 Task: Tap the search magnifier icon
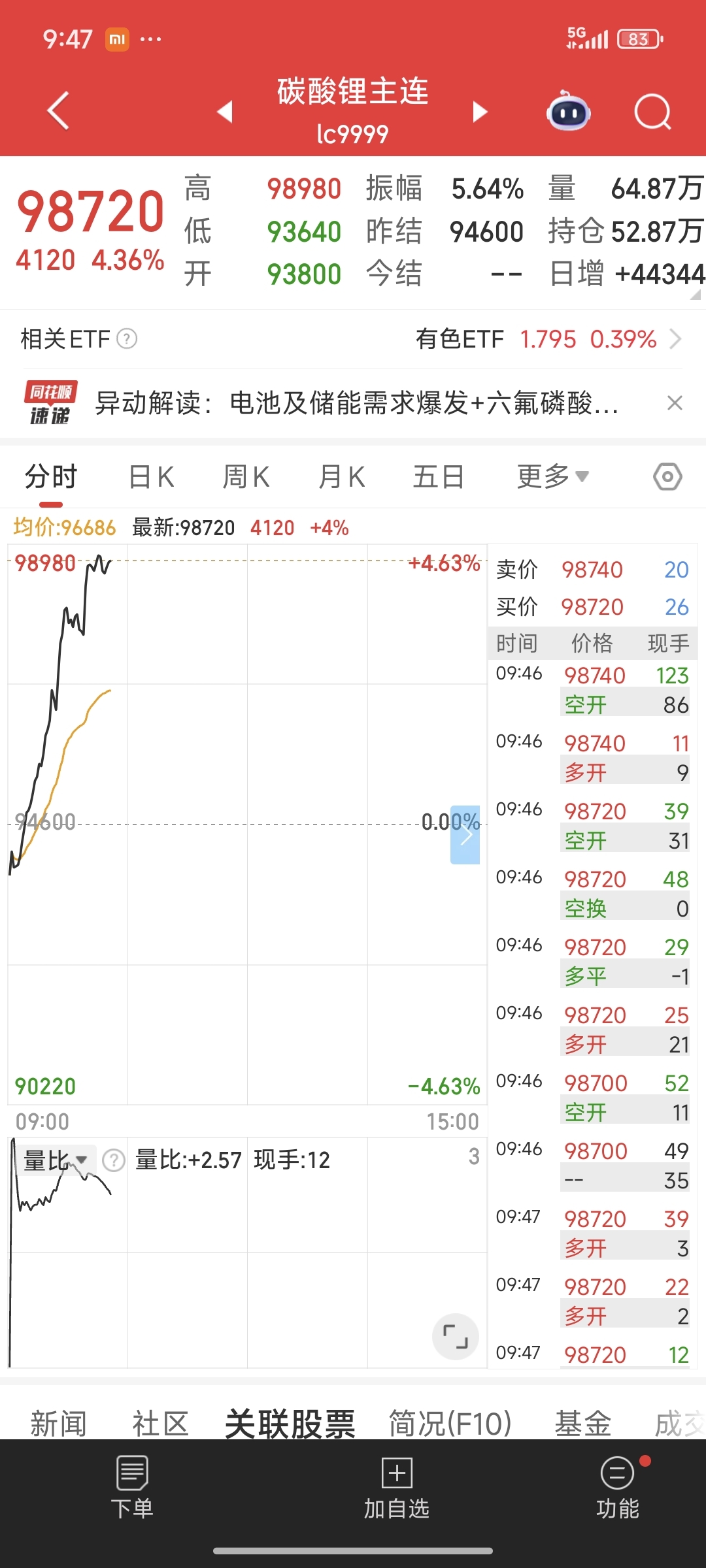click(x=652, y=112)
